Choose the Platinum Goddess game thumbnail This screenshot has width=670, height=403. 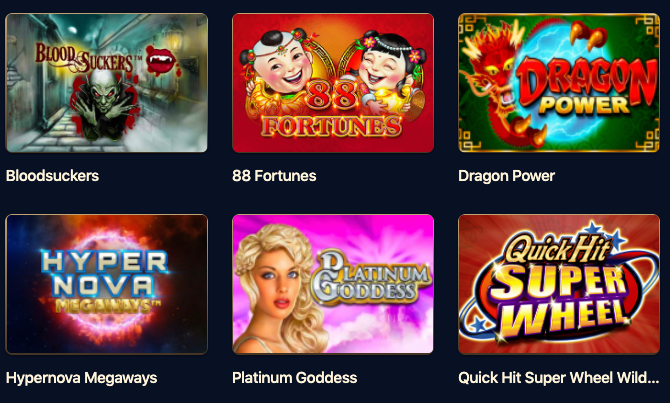click(x=333, y=284)
